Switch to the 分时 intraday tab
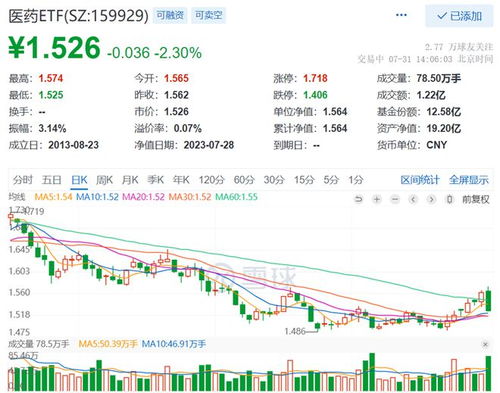 click(x=23, y=180)
